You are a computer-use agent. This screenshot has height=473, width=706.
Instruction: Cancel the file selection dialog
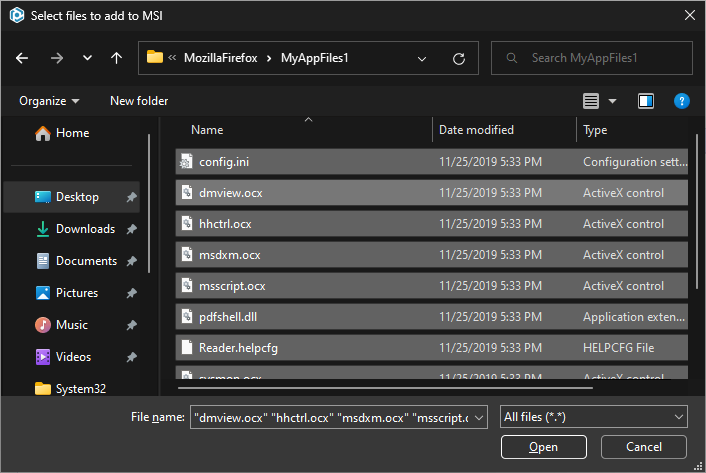pos(643,447)
